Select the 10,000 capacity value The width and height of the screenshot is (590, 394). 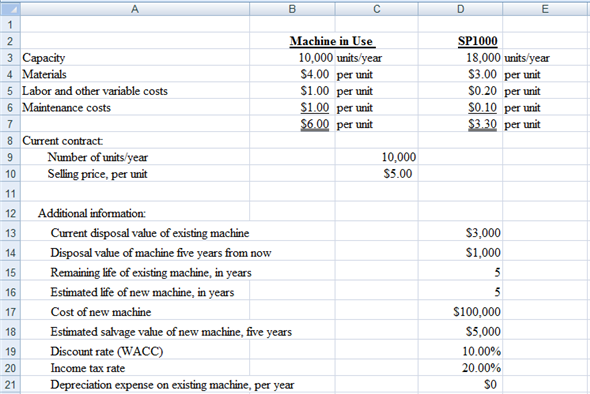click(x=316, y=58)
